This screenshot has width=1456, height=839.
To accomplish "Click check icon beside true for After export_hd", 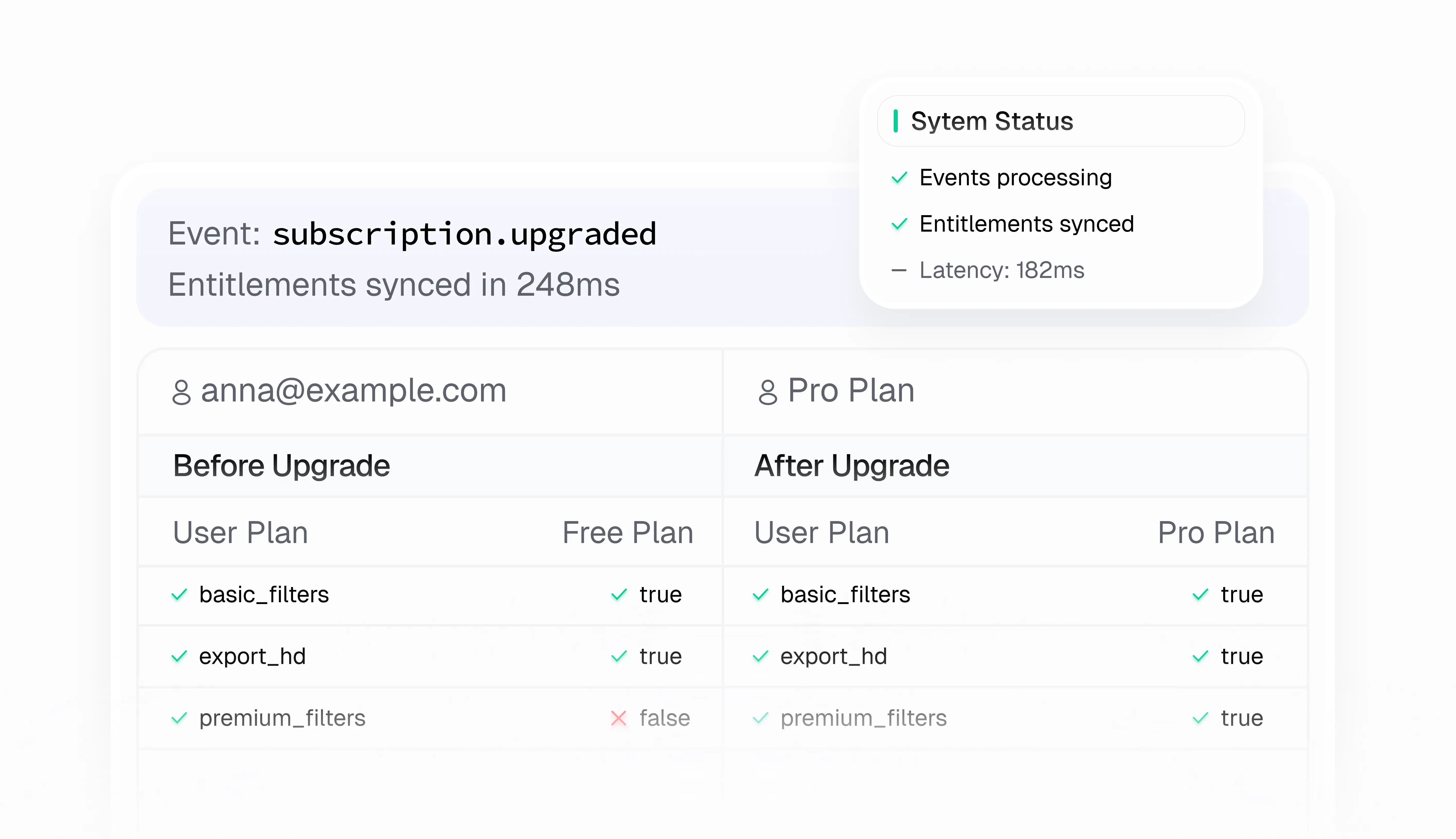I will tap(1200, 656).
